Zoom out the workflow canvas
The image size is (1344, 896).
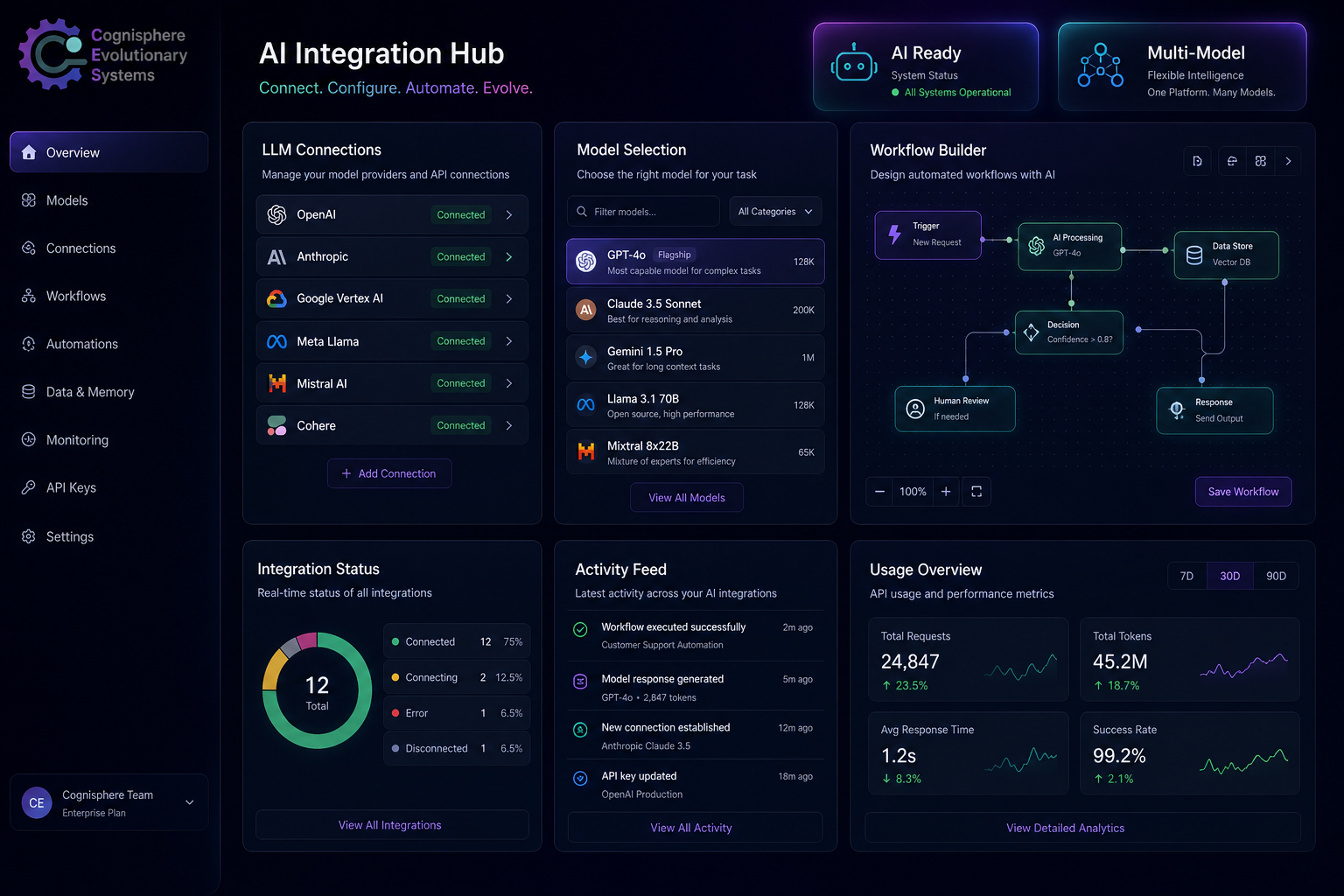coord(879,492)
